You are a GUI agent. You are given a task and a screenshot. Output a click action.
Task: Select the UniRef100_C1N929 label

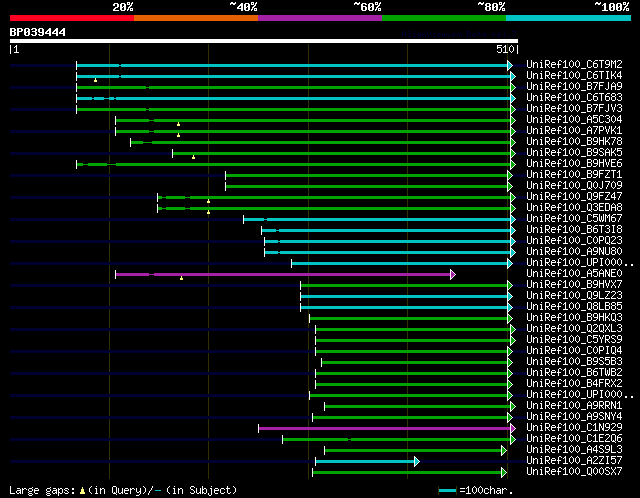pos(574,428)
